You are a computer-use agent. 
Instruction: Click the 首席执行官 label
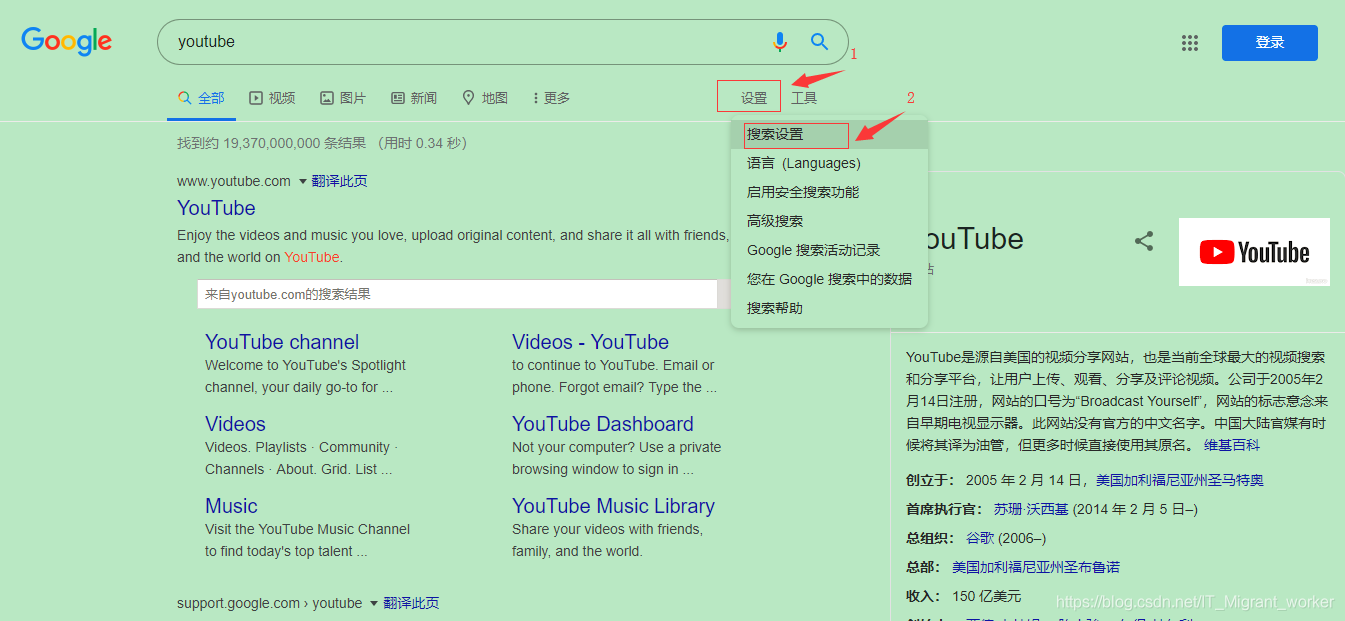coord(945,509)
